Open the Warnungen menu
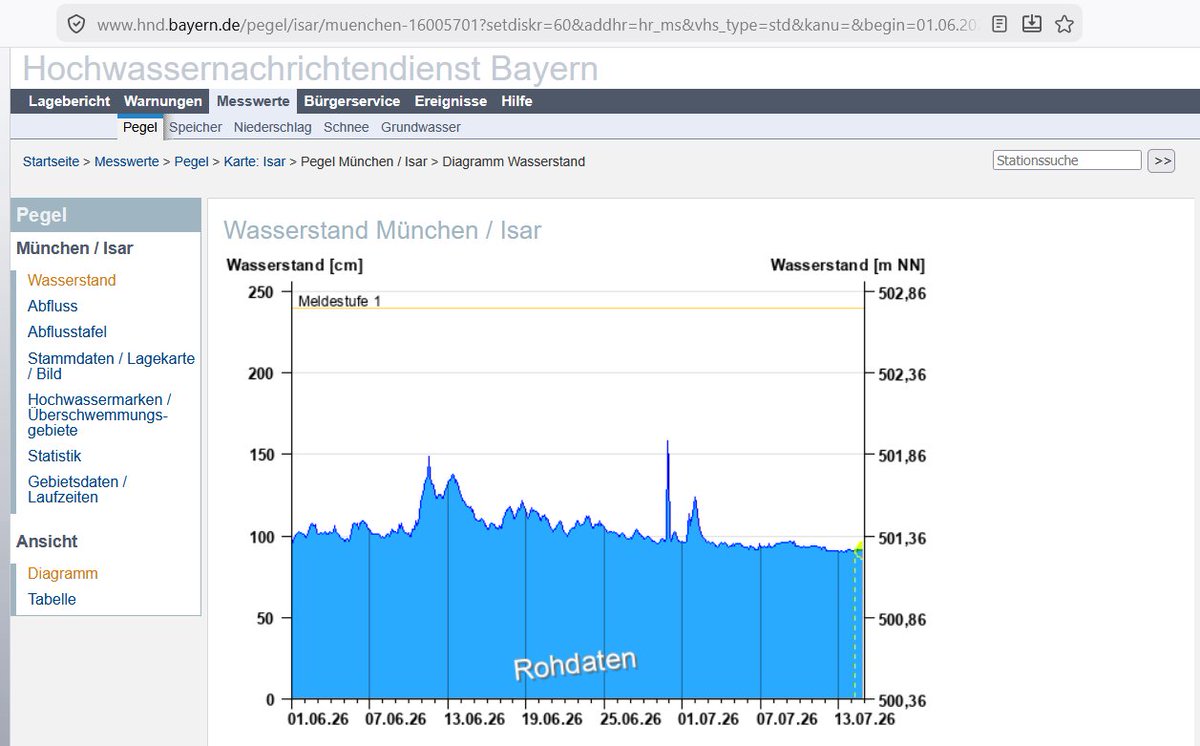This screenshot has height=746, width=1200. pyautogui.click(x=163, y=101)
